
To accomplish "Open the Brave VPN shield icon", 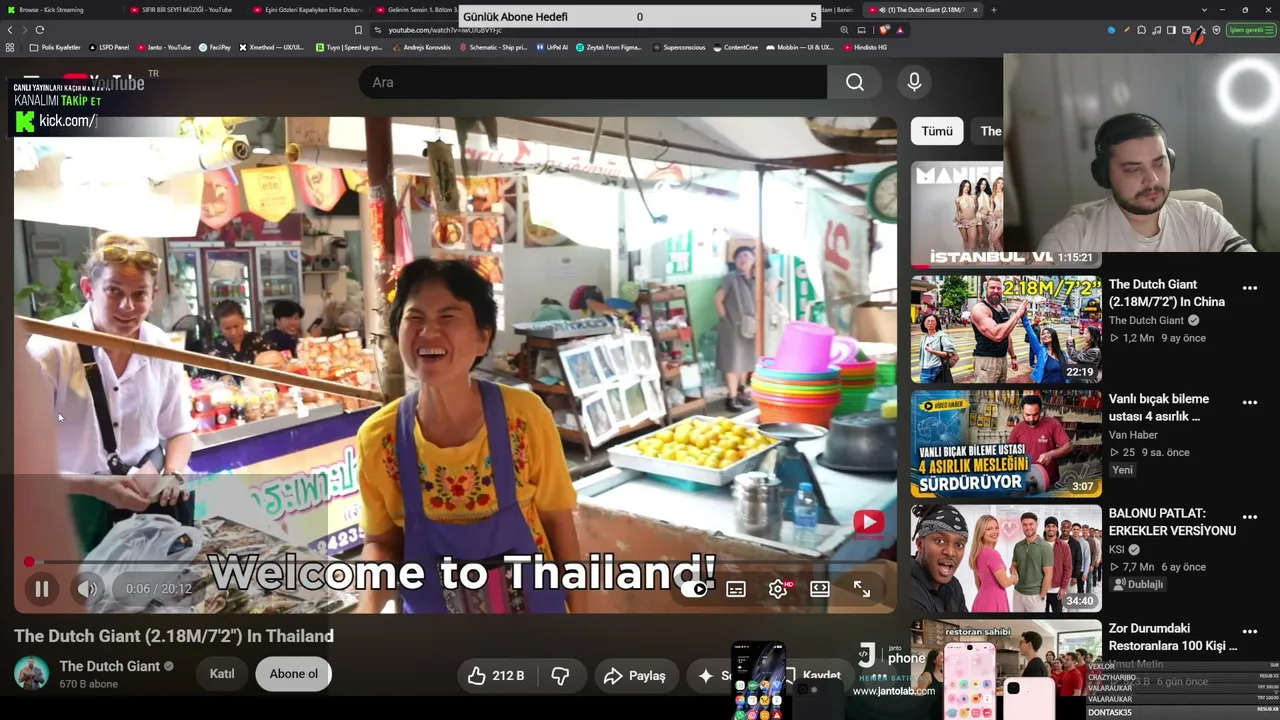I will tap(1216, 30).
